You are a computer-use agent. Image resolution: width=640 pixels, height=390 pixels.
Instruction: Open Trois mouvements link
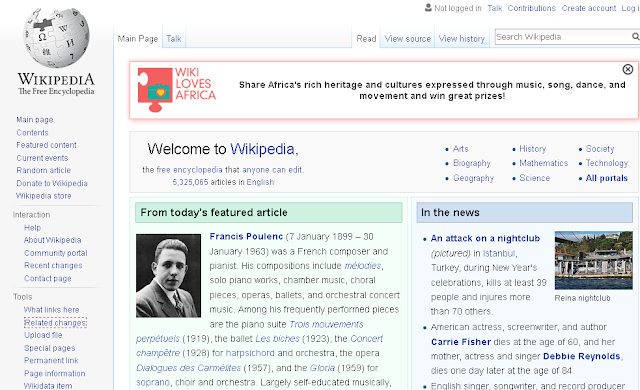(x=326, y=324)
